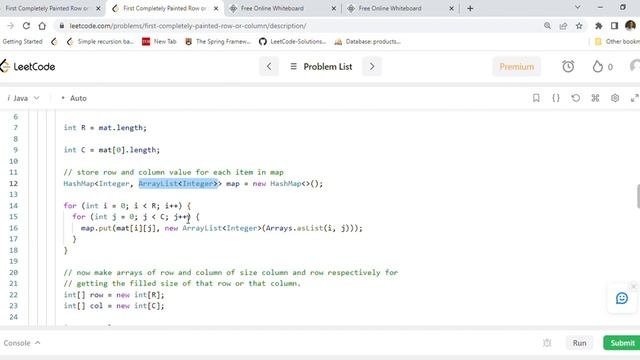
Task: Open 'The Spring Framew...' bookmark
Action: 218,41
